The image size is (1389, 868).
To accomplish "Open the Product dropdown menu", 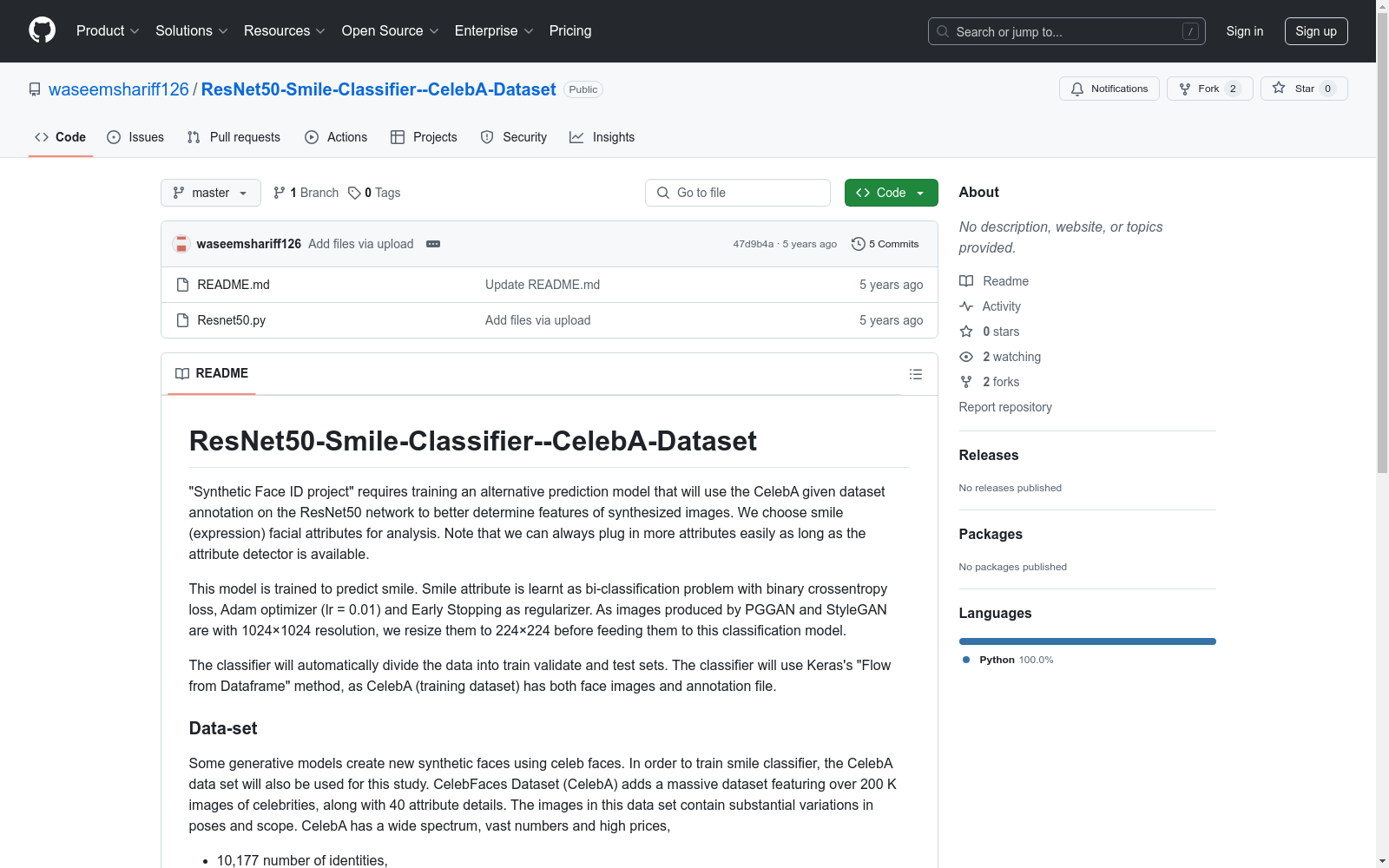I will click(x=108, y=31).
